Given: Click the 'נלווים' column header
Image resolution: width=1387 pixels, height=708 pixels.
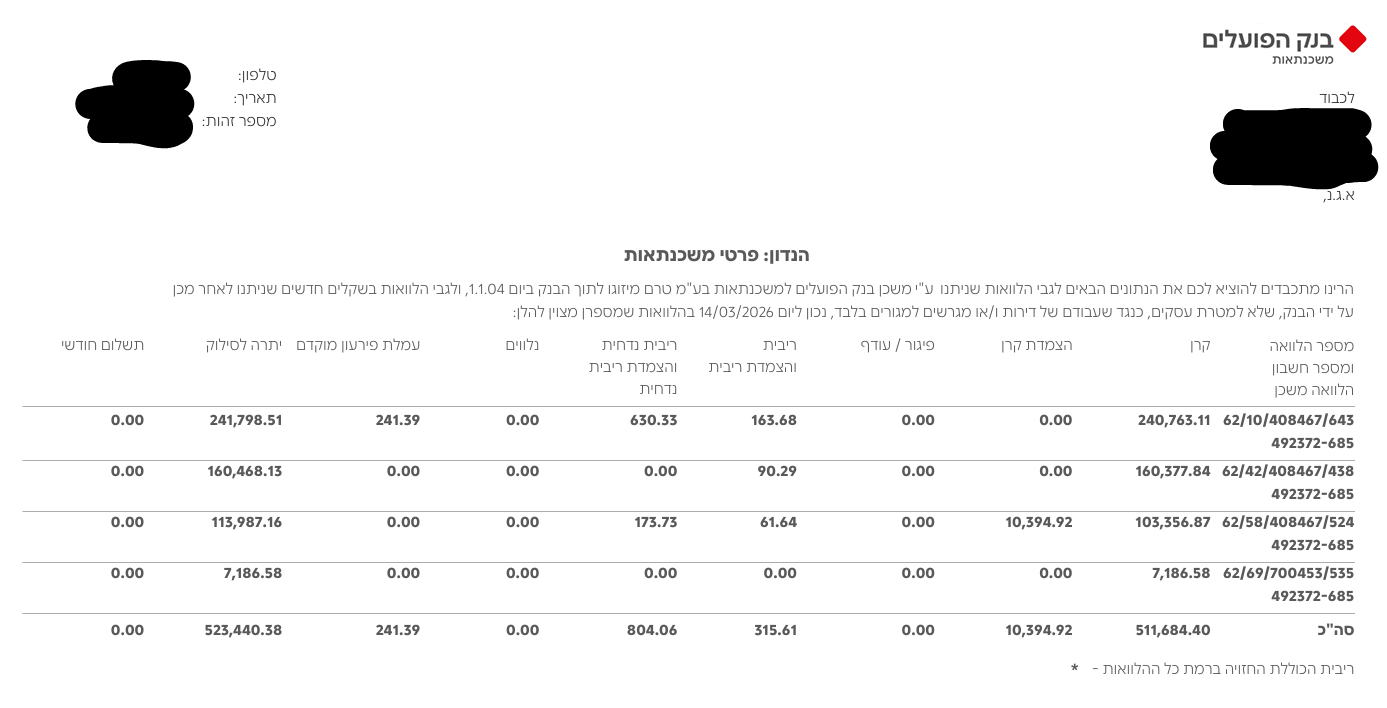Looking at the screenshot, I should coord(524,345).
